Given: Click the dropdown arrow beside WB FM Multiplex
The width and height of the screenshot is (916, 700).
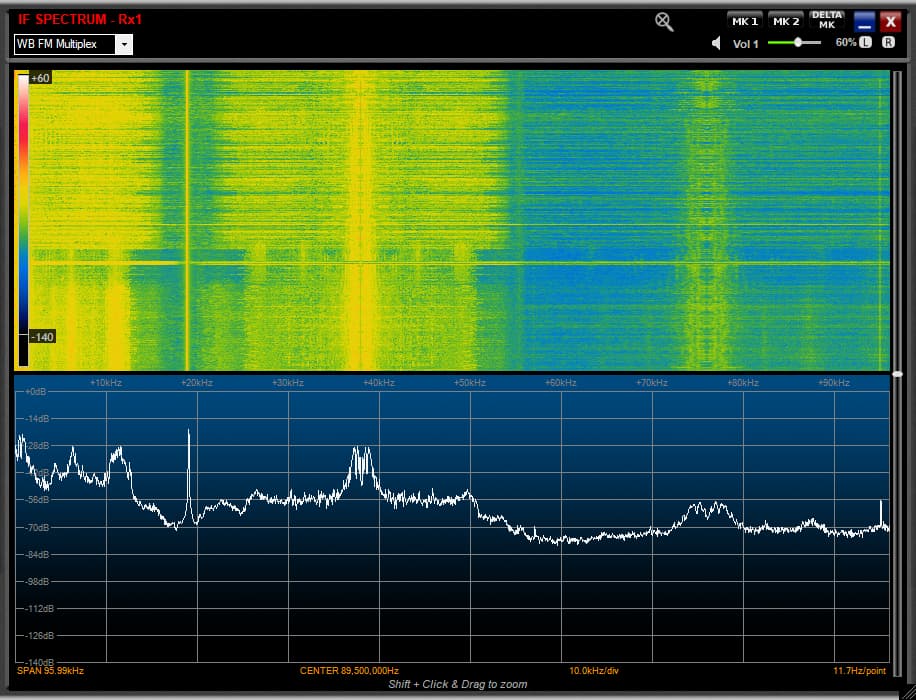Looking at the screenshot, I should 123,44.
